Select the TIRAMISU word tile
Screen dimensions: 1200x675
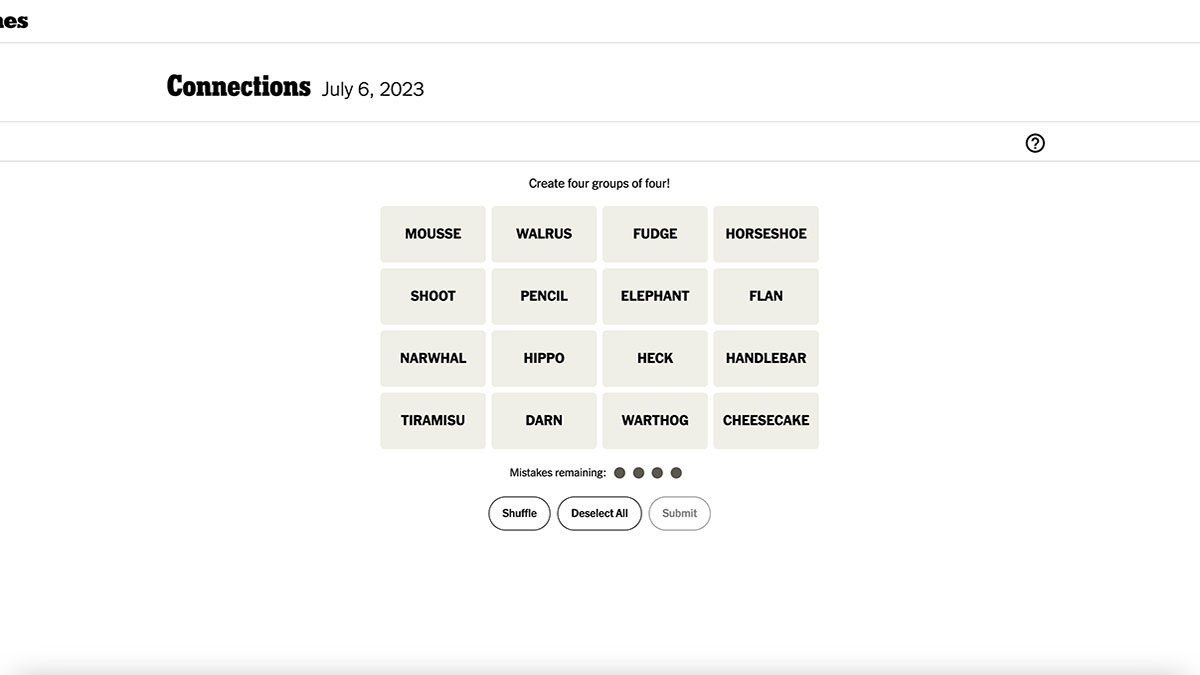point(433,420)
